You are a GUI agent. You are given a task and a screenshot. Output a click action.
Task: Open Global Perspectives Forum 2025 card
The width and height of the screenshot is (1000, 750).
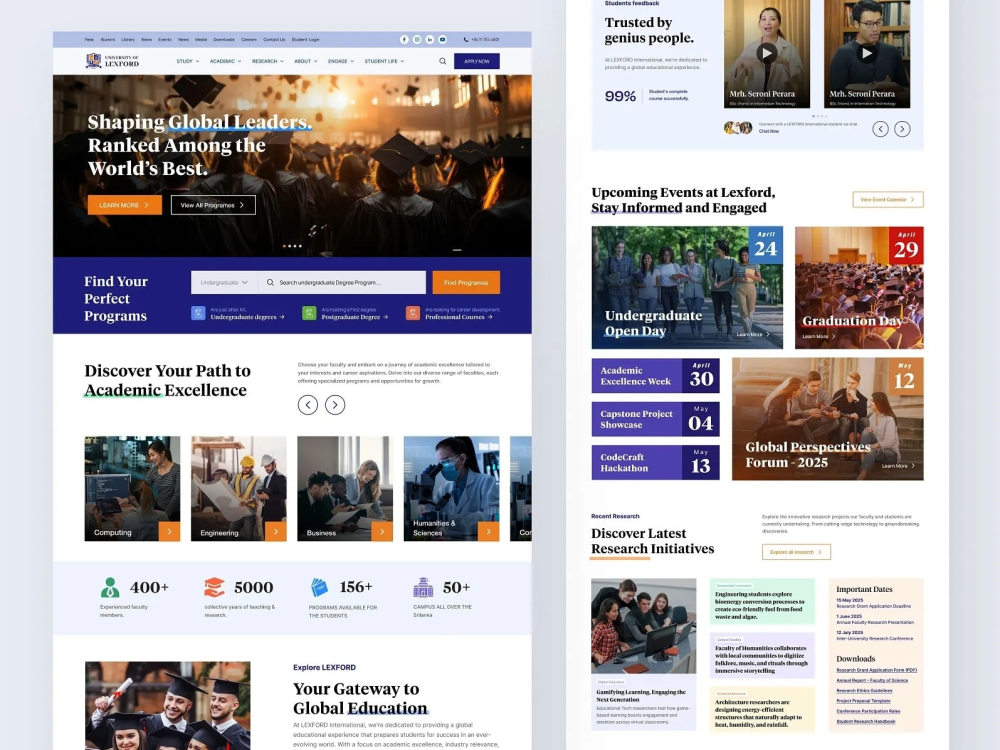pos(828,419)
